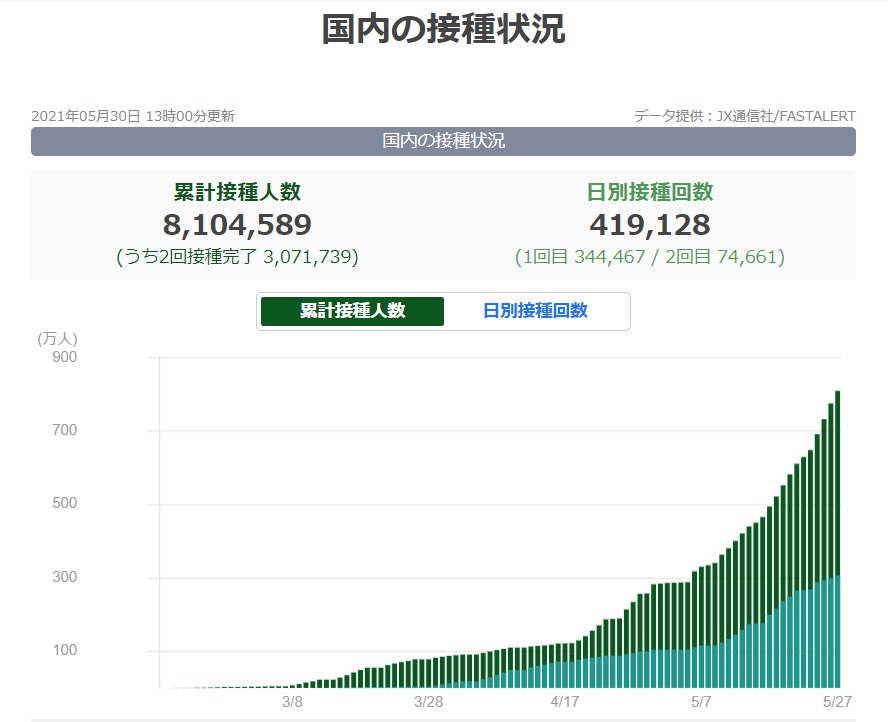The image size is (888, 722).
Task: Switch to the 日別接種回数 tab
Action: 535,311
